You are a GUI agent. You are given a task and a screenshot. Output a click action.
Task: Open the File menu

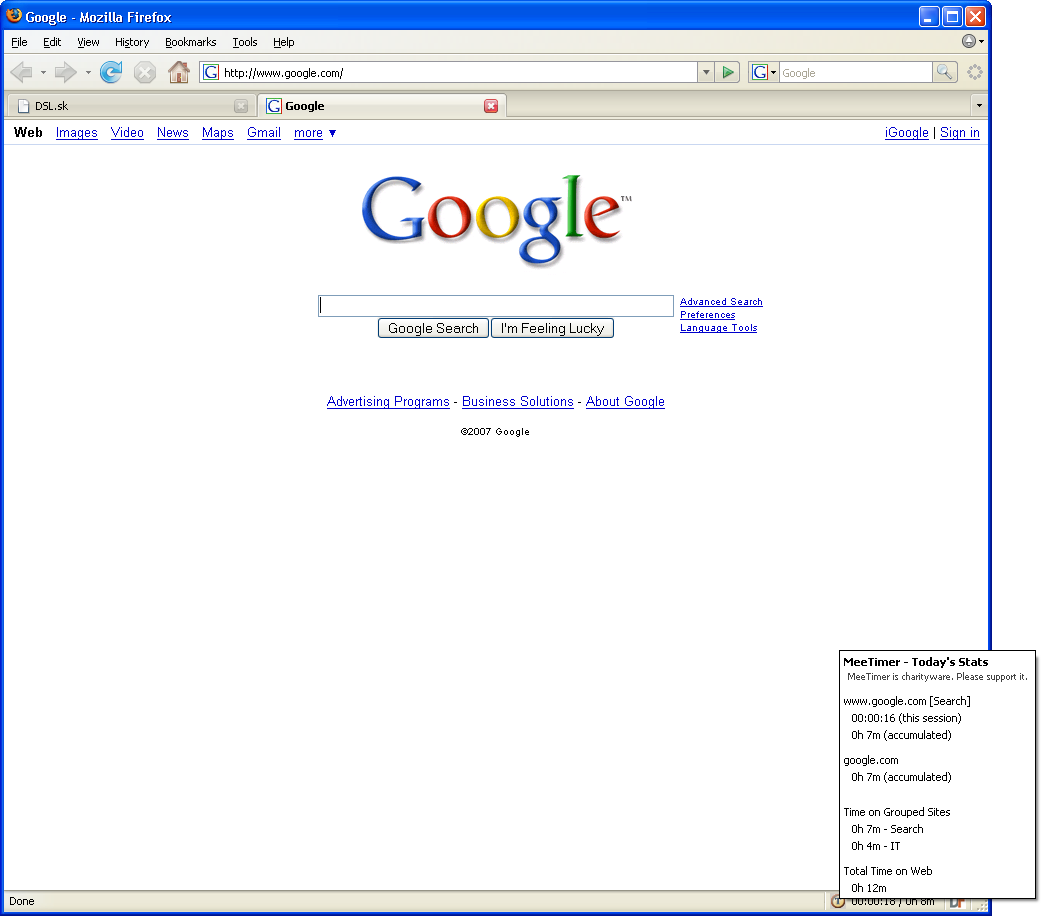19,42
